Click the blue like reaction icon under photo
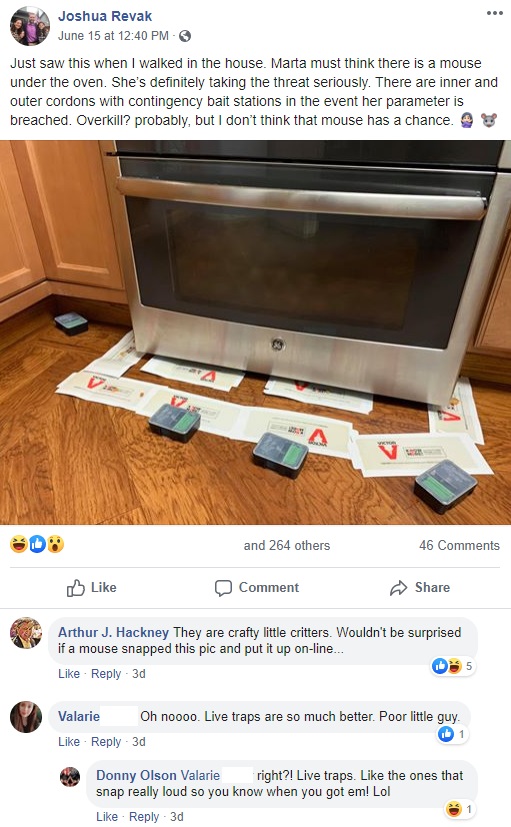The image size is (511, 827). [x=37, y=544]
